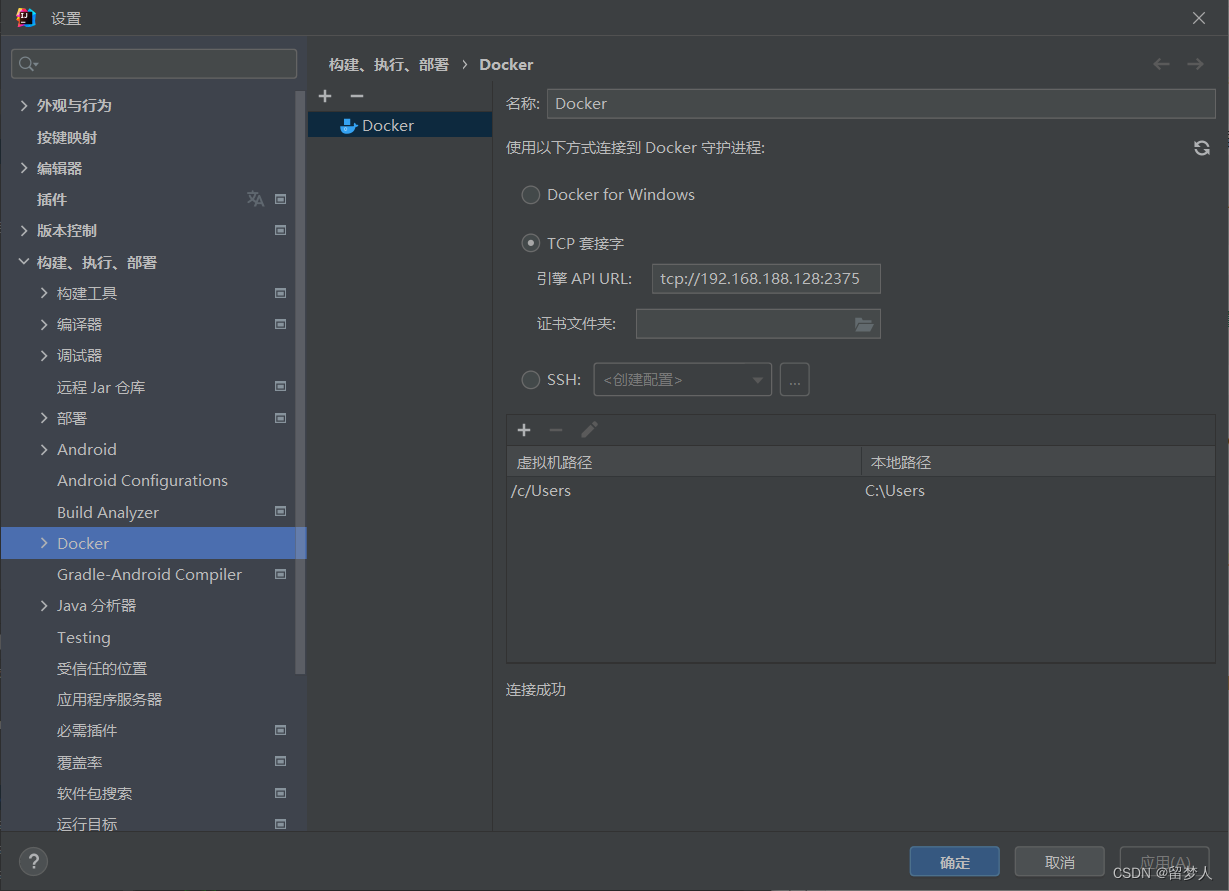Click the 取消 button

[x=1060, y=862]
